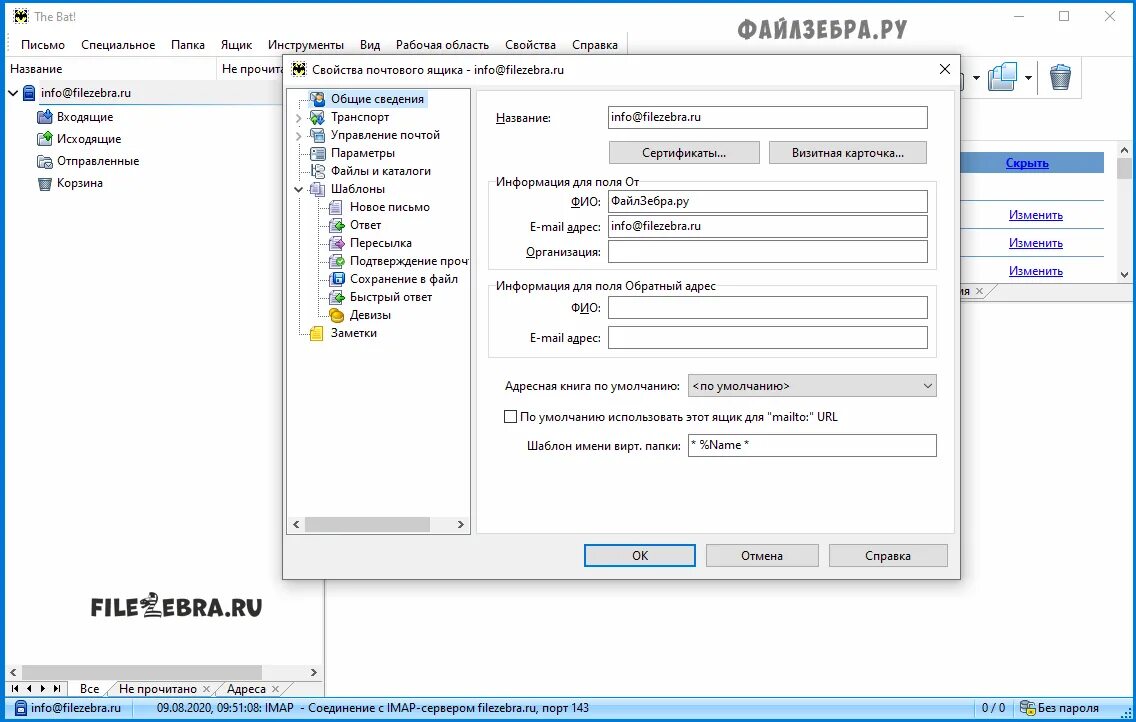The image size is (1136, 722).
Task: Switch to the Адреса tab
Action: coord(246,689)
